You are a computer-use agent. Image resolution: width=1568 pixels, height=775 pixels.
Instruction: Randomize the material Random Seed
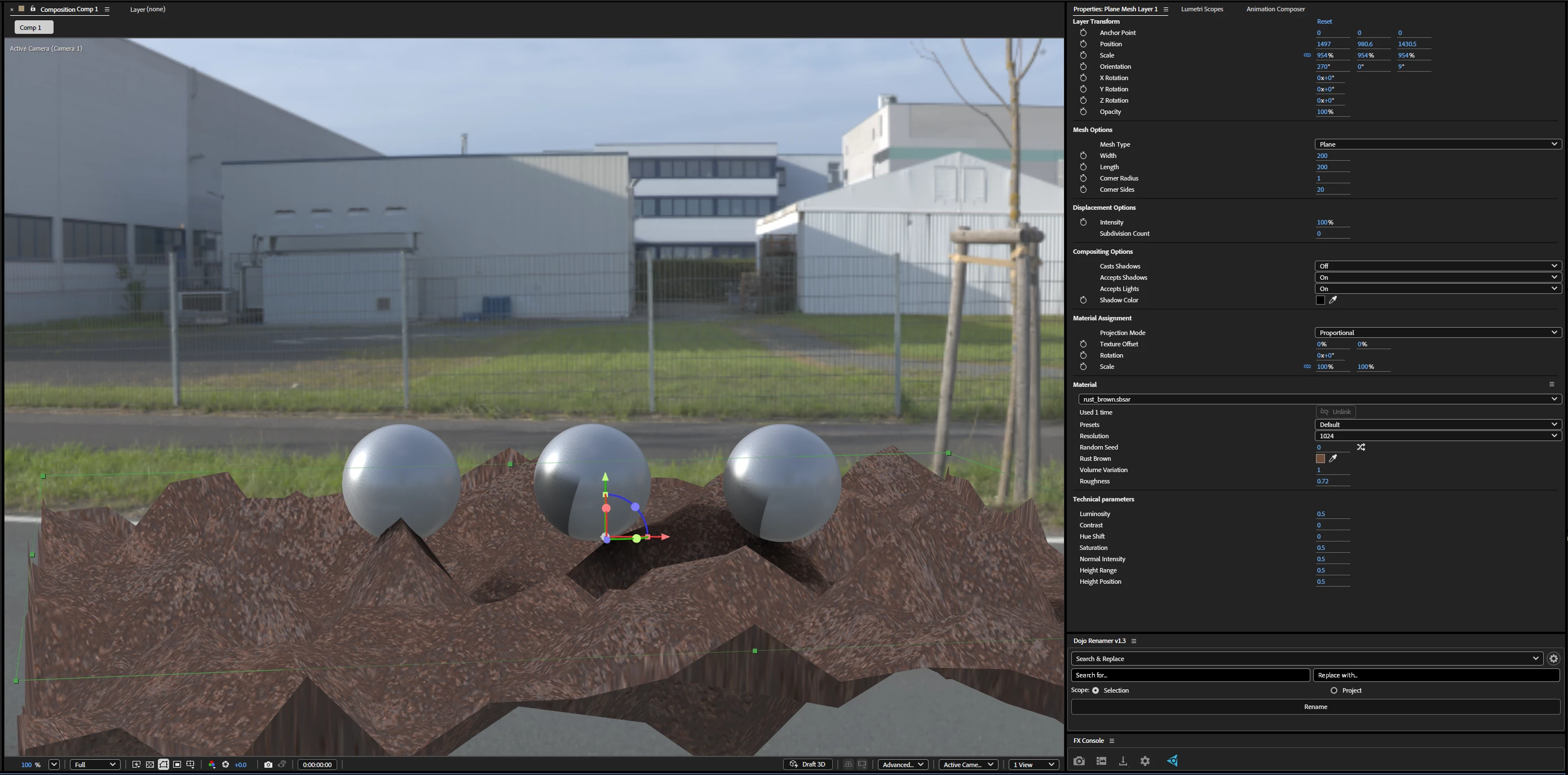click(1361, 447)
